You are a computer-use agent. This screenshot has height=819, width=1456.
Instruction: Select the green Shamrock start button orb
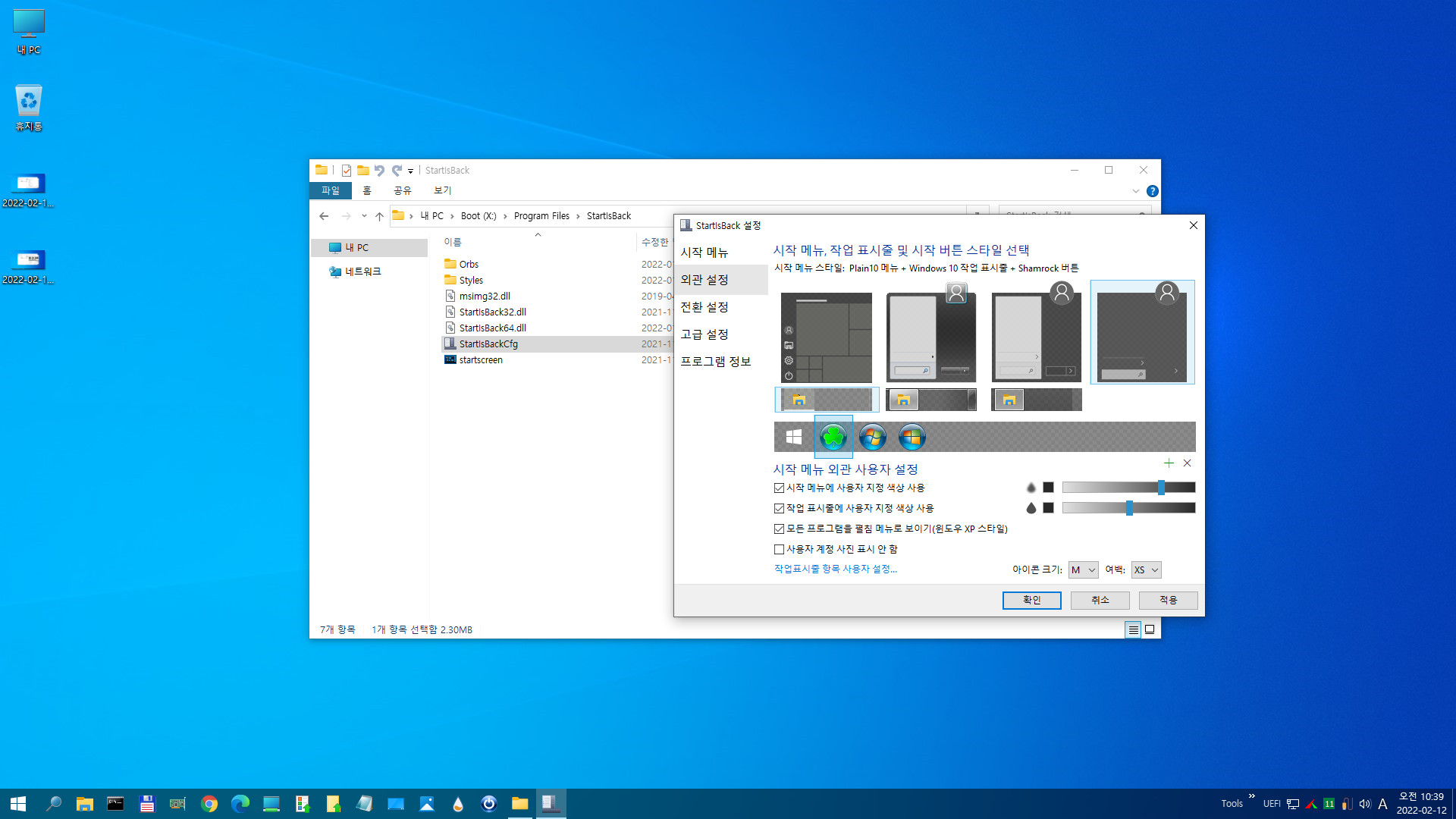point(833,437)
